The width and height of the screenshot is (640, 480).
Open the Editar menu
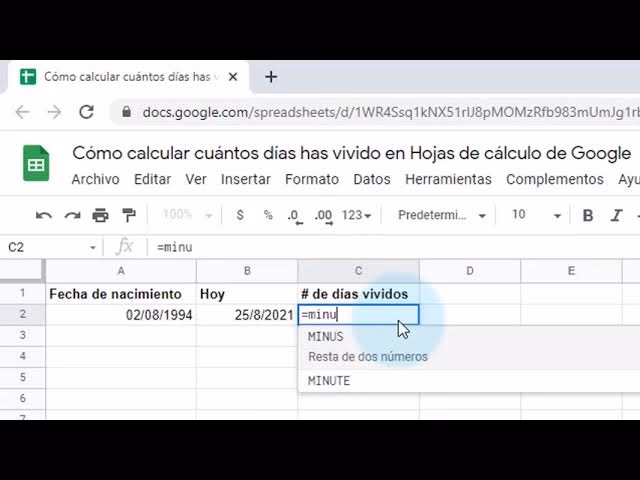coord(152,179)
